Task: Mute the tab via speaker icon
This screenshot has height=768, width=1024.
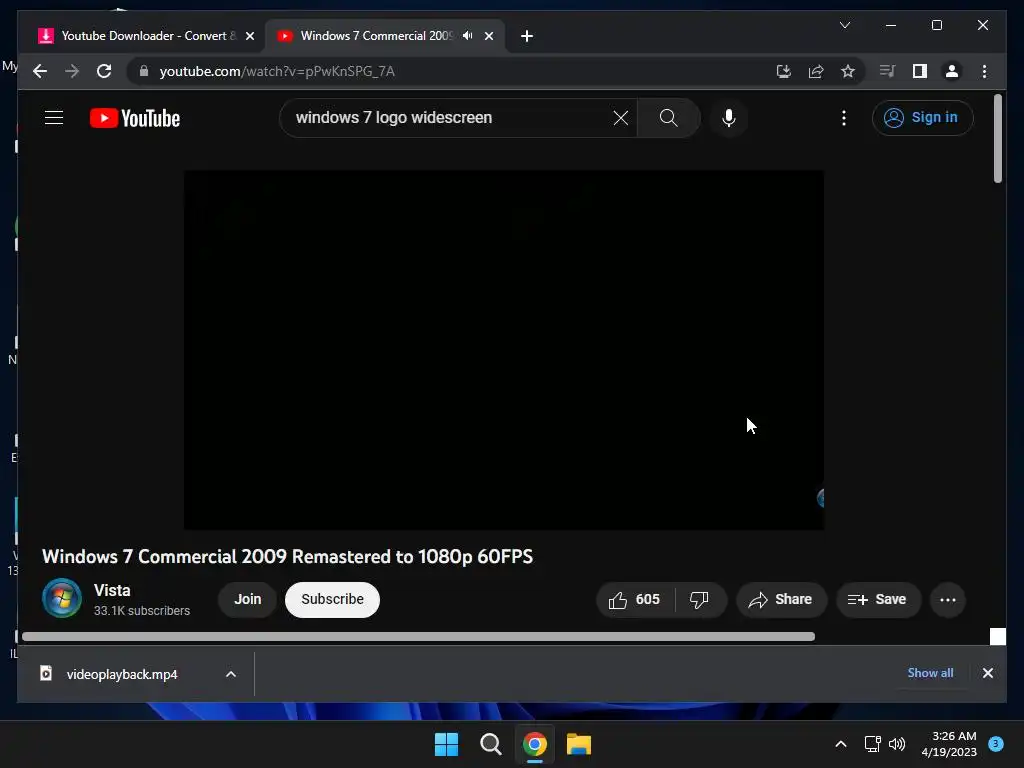Action: click(468, 36)
